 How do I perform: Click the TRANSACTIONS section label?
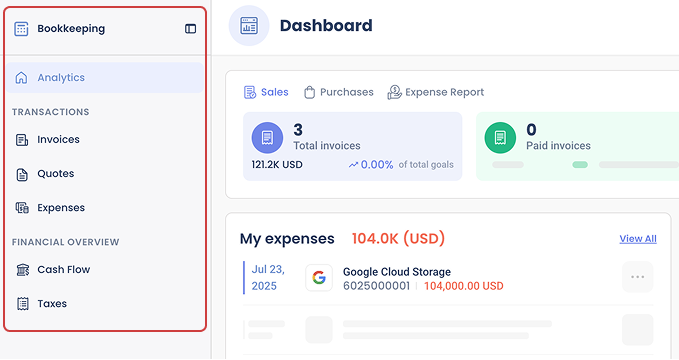tap(51, 112)
